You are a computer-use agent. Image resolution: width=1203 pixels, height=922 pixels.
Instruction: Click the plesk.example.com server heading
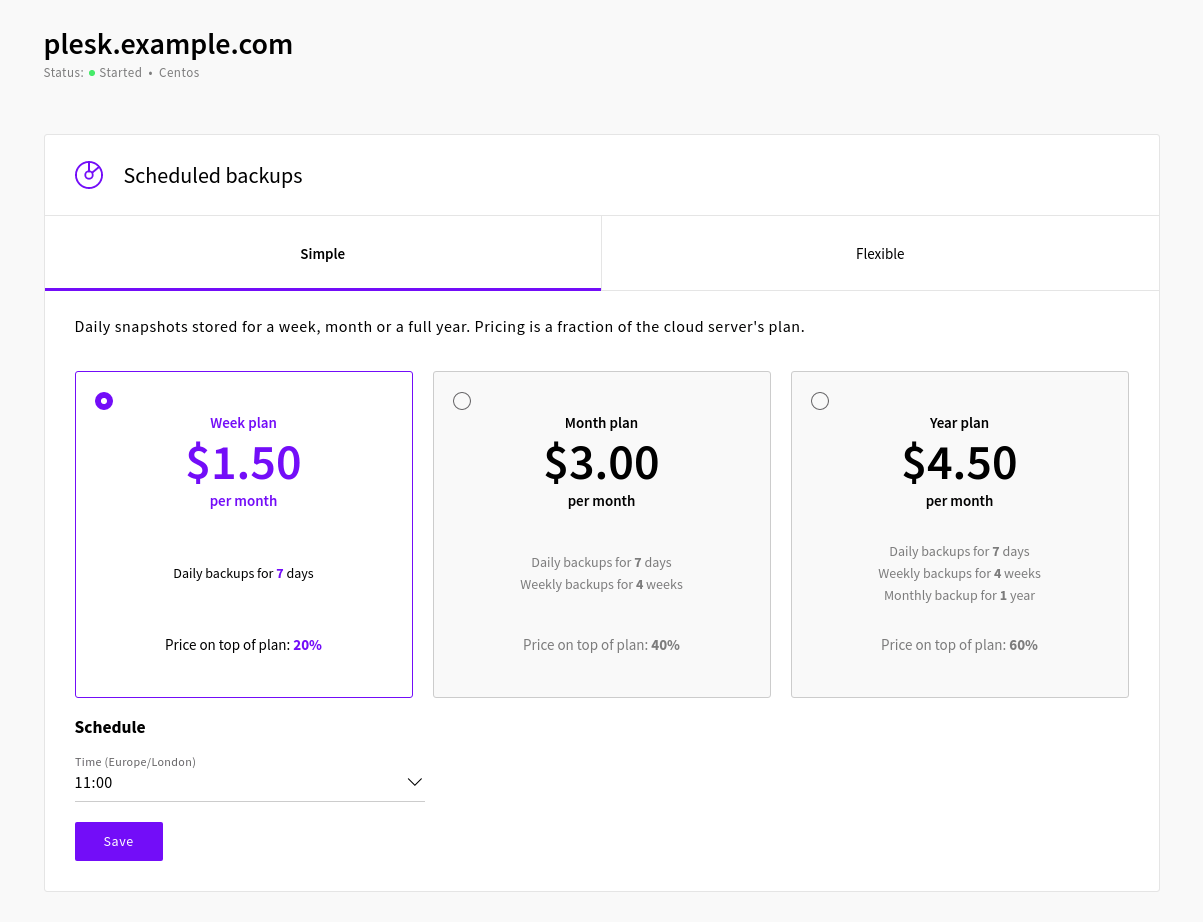click(168, 45)
